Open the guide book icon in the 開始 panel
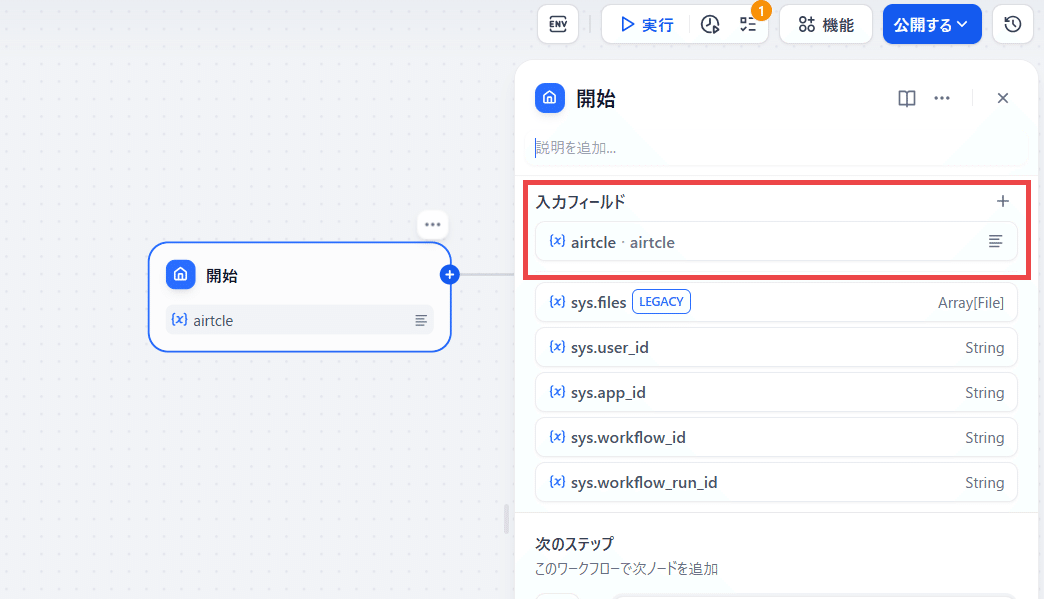The height and width of the screenshot is (599, 1044). (x=906, y=98)
